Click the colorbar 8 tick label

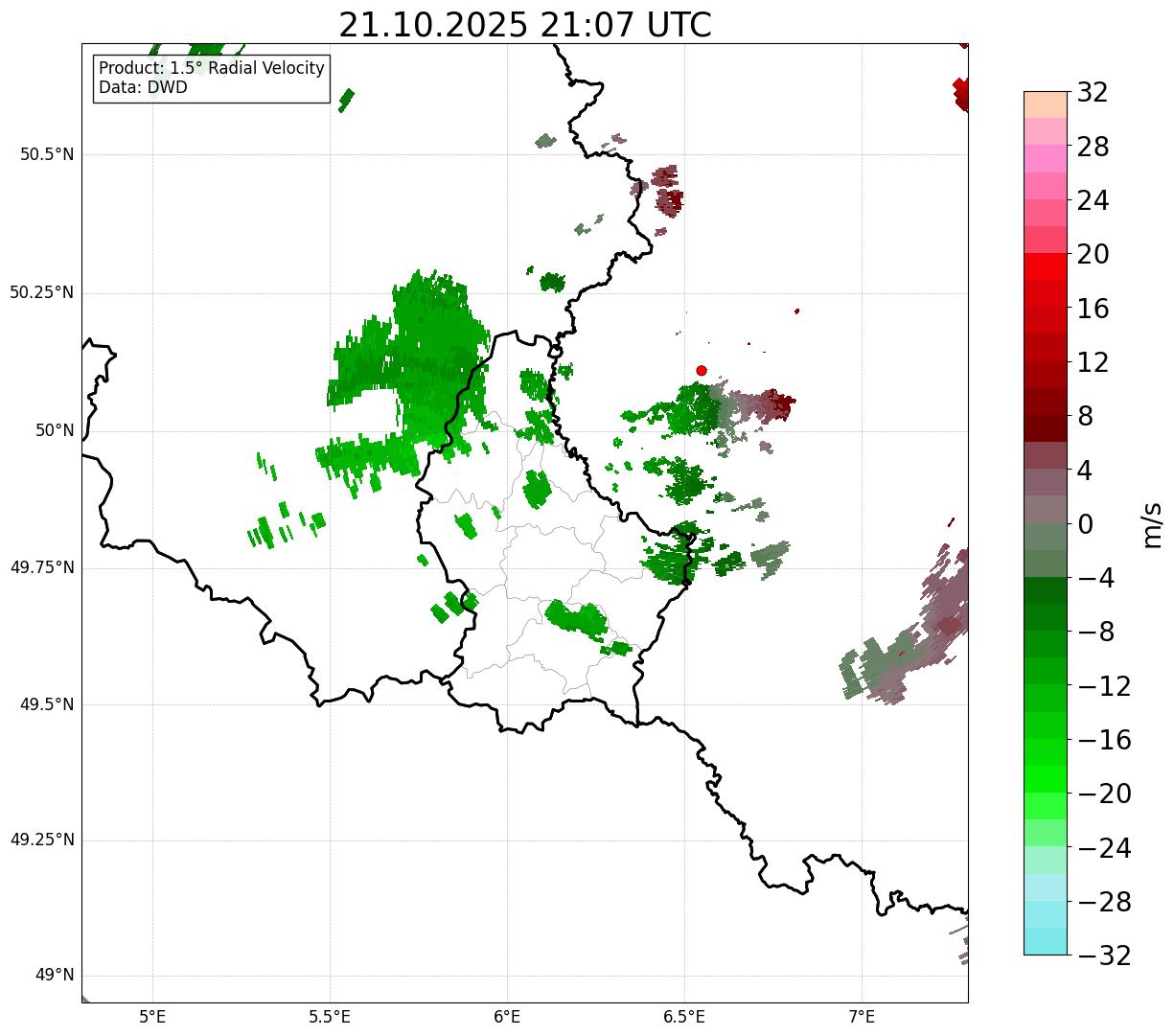(x=1085, y=416)
